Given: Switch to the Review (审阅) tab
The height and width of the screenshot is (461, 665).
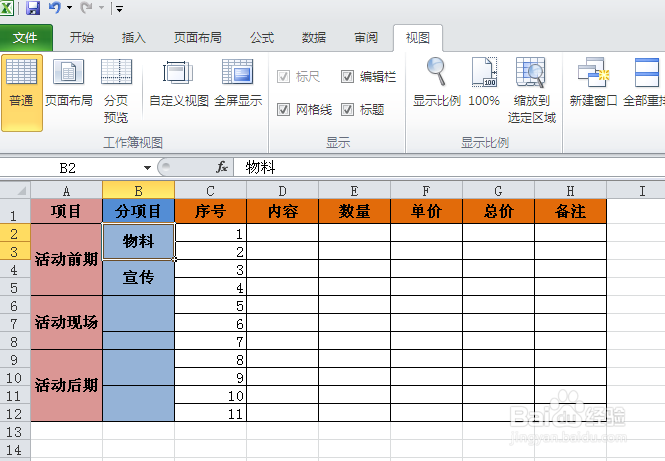Looking at the screenshot, I should pos(366,38).
